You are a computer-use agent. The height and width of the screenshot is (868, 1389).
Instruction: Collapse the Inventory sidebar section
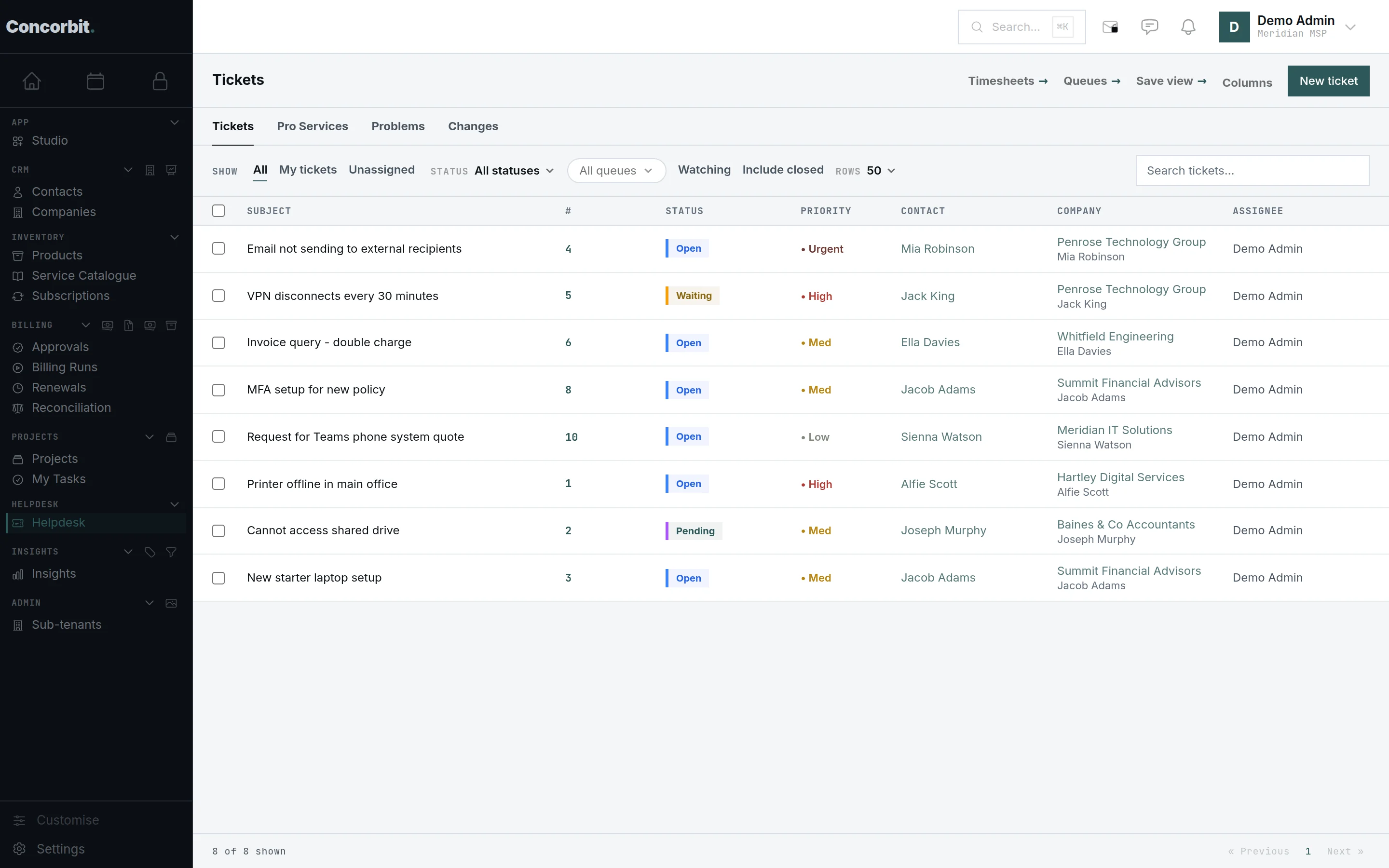point(175,237)
